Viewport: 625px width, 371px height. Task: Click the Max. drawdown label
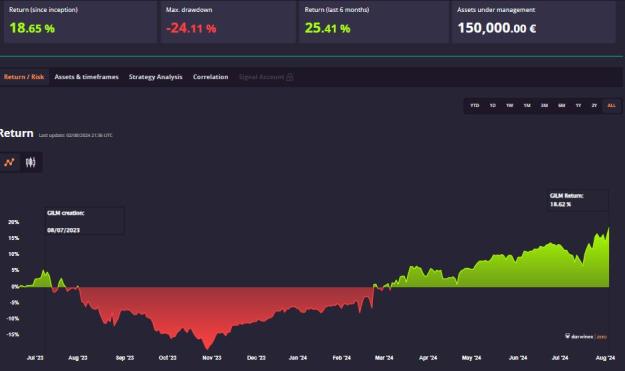click(189, 10)
